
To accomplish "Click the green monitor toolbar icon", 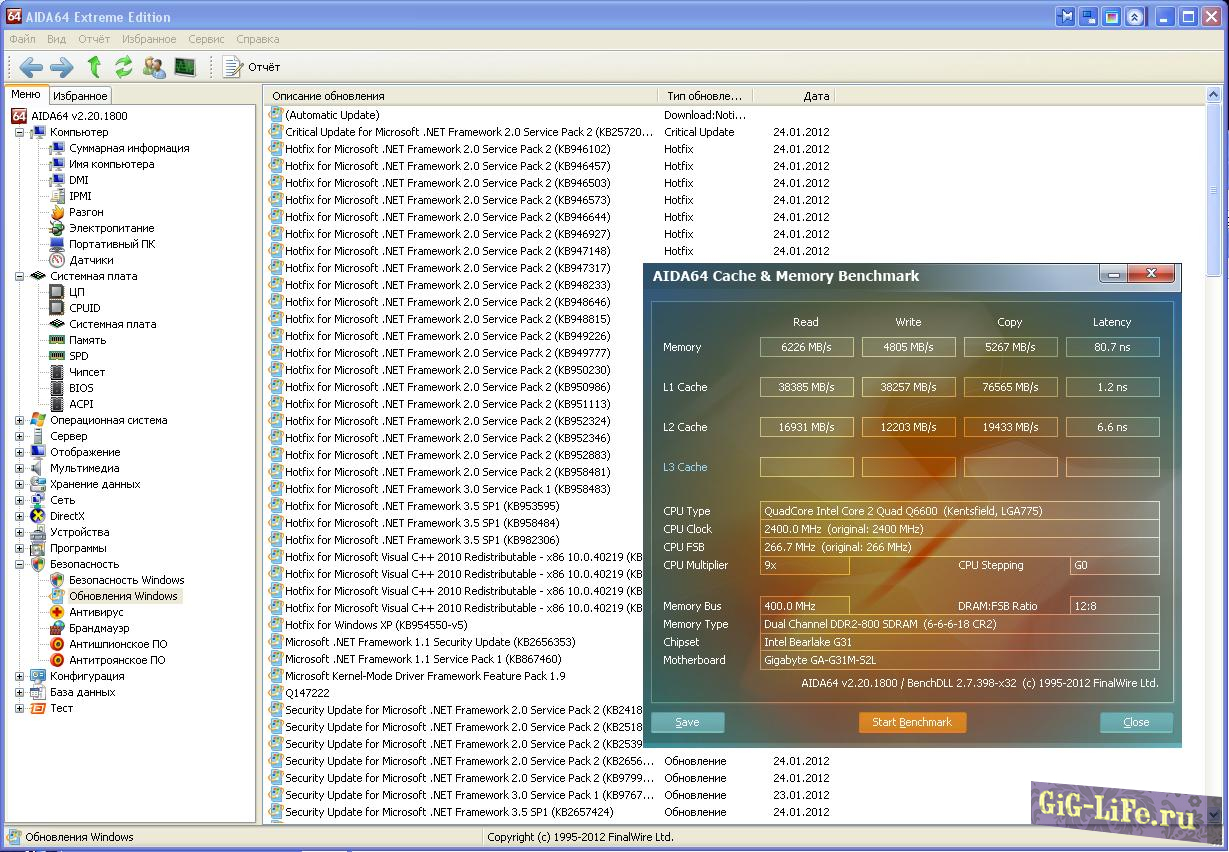I will [185, 67].
